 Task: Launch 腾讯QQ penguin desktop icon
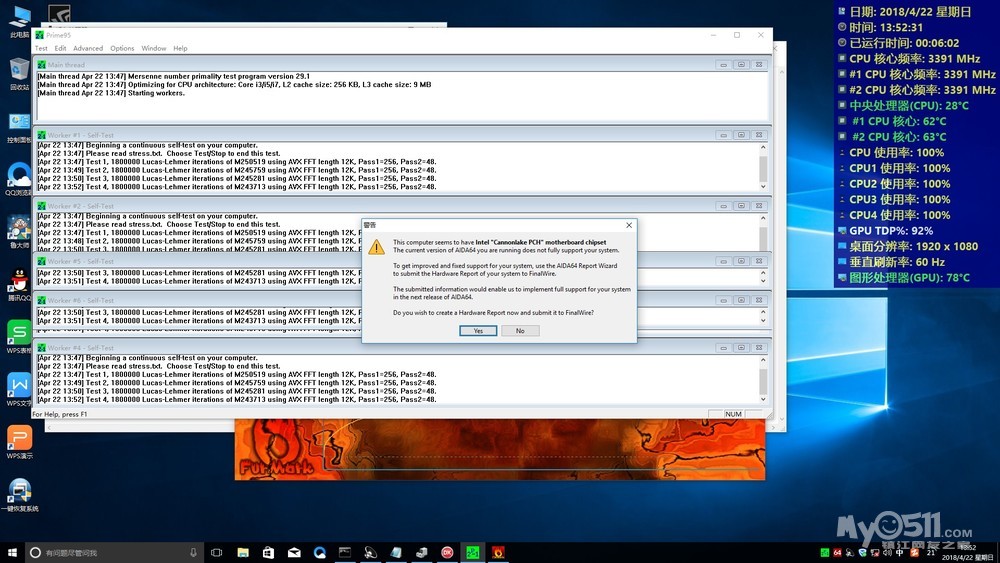tap(19, 284)
